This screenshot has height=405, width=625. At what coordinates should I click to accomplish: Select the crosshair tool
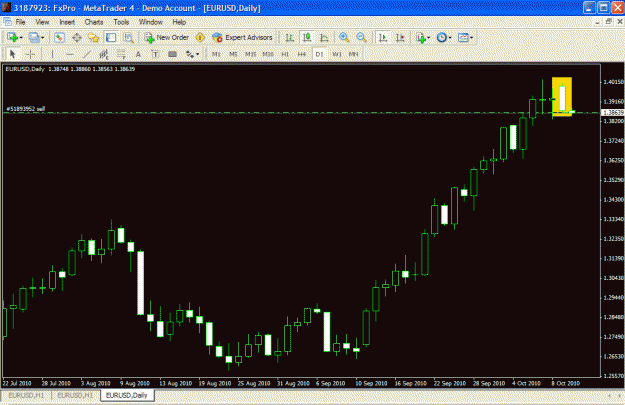point(30,54)
